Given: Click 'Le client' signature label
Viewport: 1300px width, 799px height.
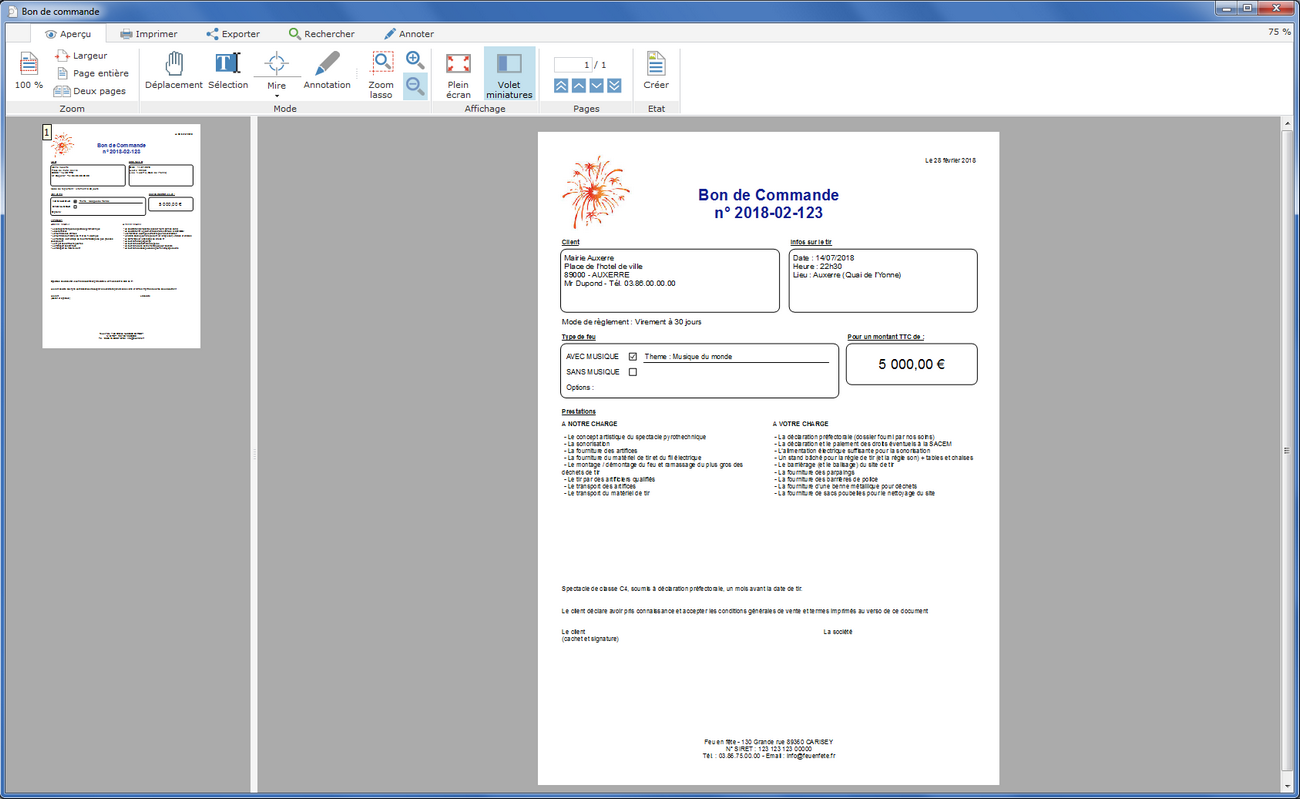Looking at the screenshot, I should click(574, 632).
